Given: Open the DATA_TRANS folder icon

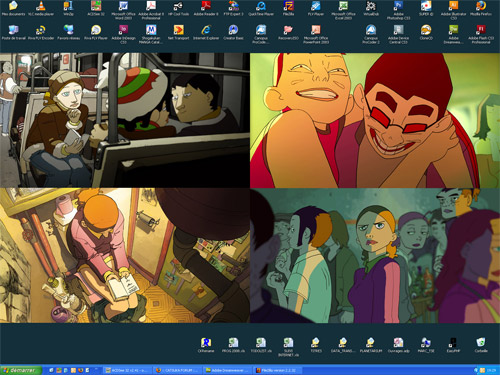Looking at the screenshot, I should click(343, 345).
